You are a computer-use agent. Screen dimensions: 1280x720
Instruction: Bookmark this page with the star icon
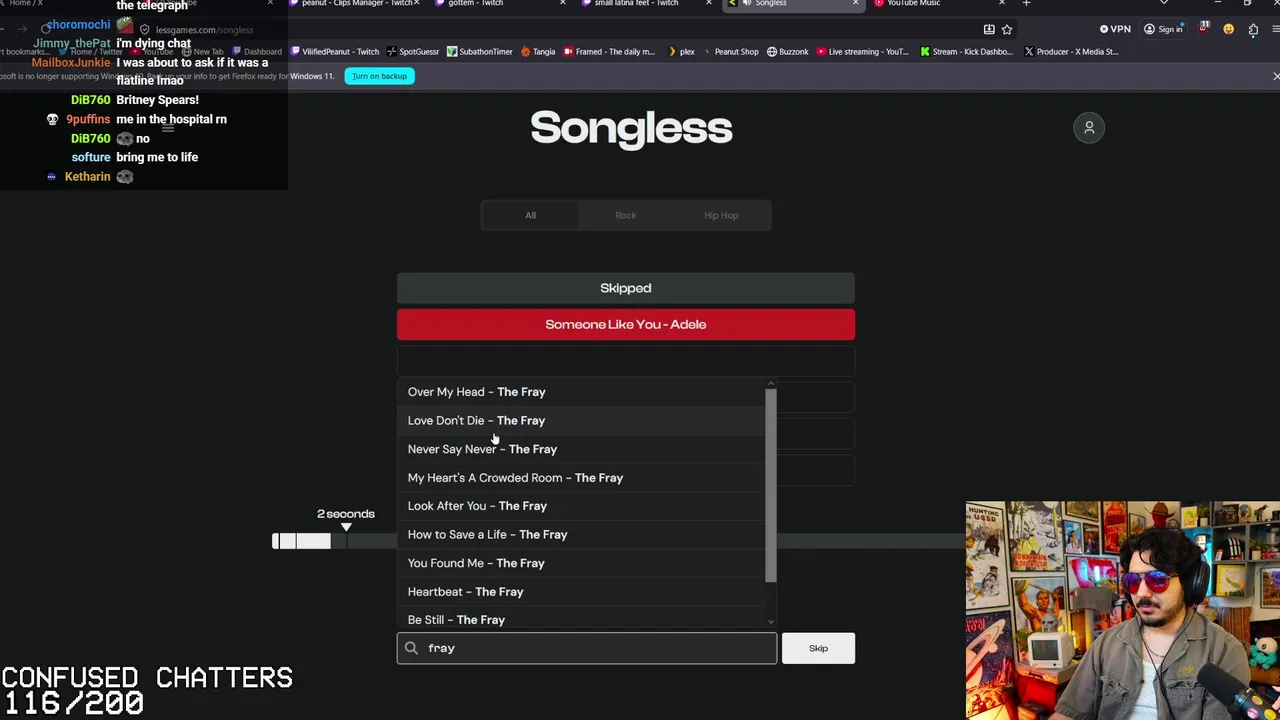[1007, 30]
